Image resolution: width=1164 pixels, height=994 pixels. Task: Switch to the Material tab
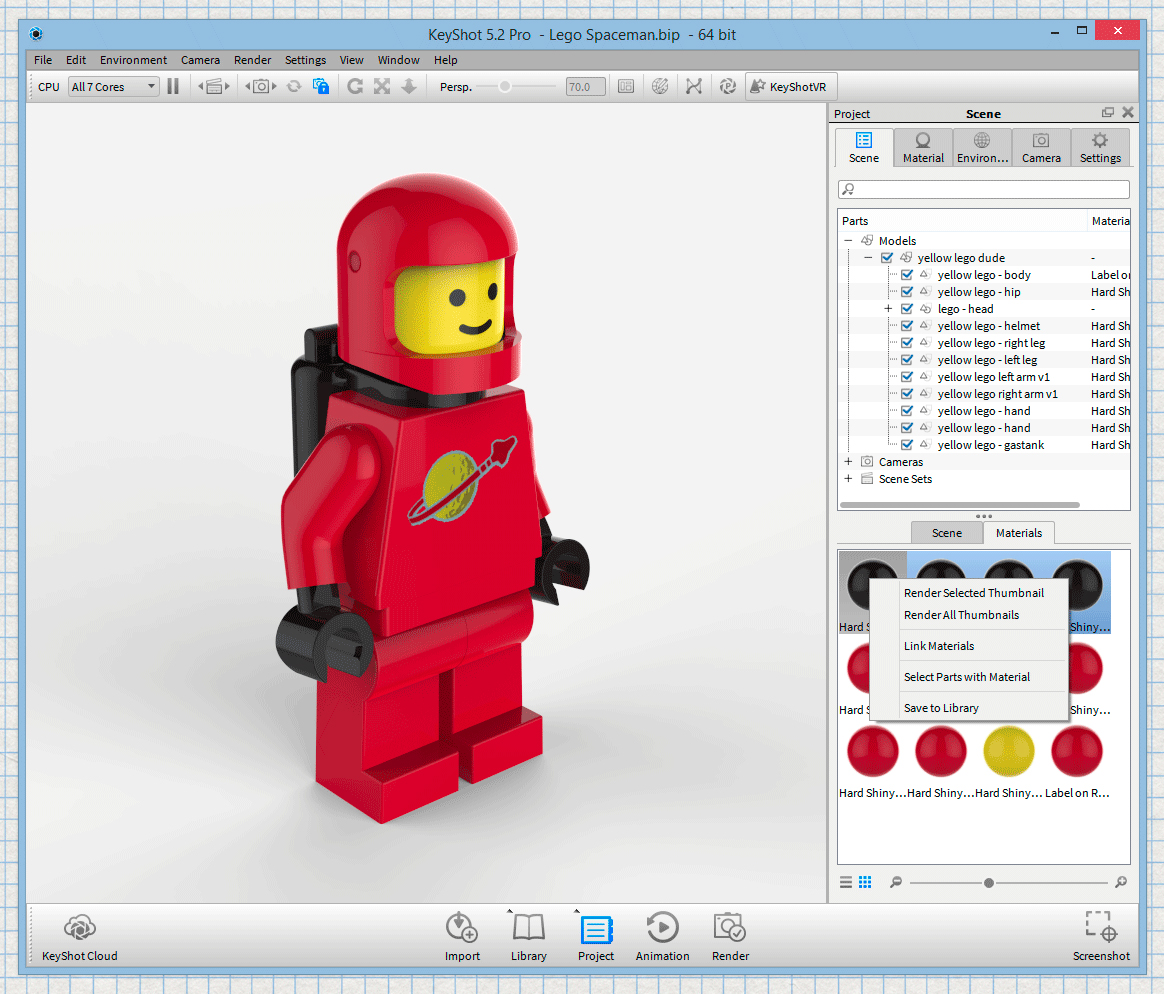(923, 147)
